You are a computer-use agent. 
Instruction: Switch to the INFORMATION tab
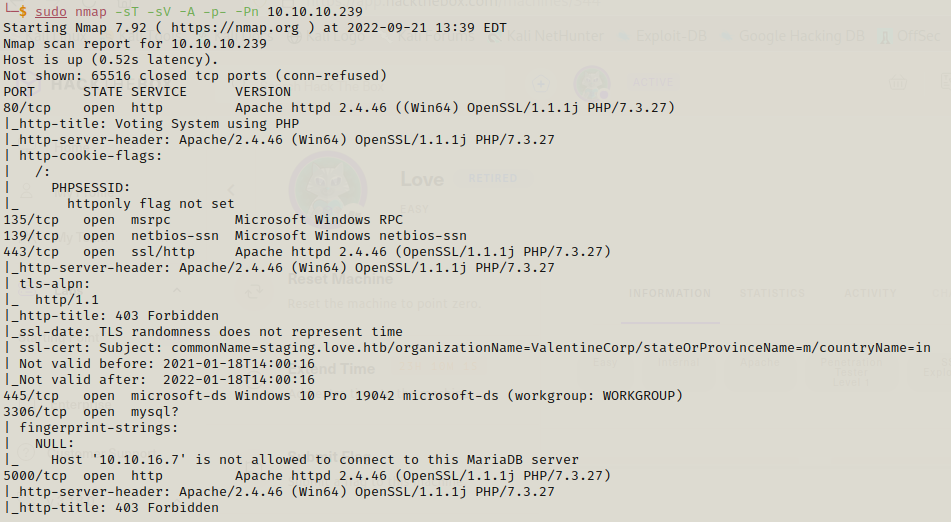[x=670, y=293]
